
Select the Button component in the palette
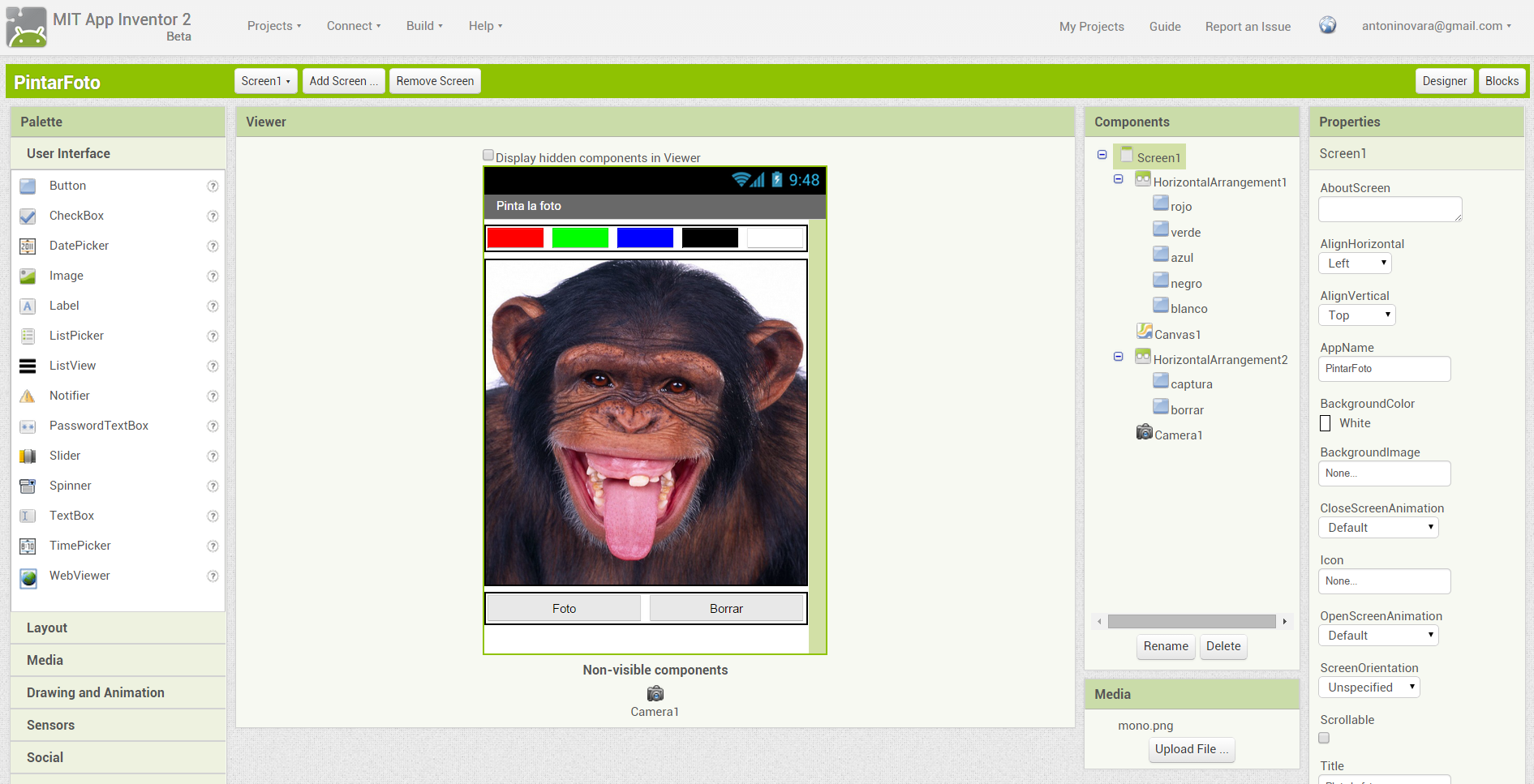pos(27,186)
